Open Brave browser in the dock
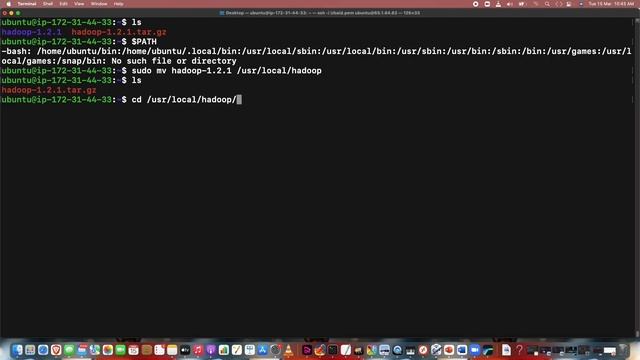Screen dimensions: 640x360 pos(56,350)
